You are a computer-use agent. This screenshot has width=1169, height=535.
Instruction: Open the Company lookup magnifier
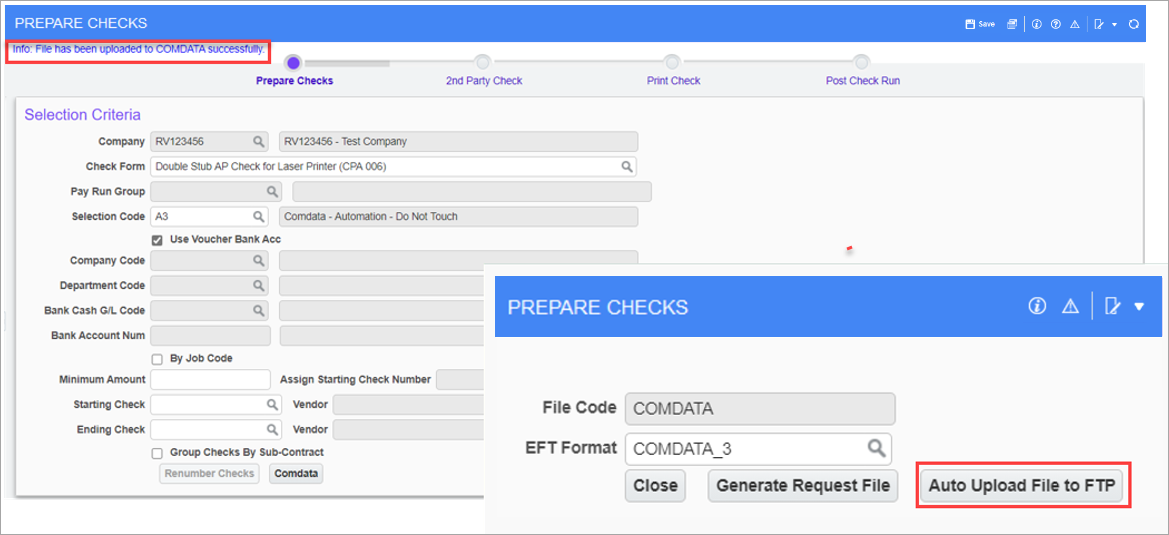click(258, 141)
